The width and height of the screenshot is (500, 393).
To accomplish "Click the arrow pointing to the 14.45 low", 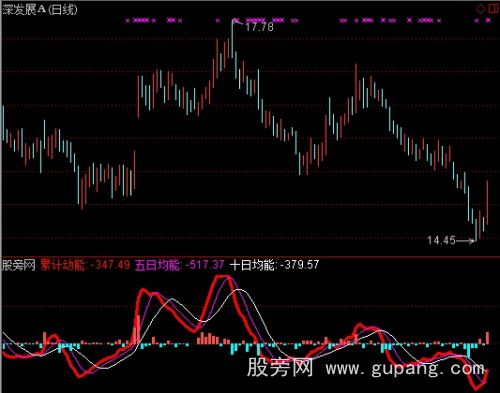I will coord(465,240).
